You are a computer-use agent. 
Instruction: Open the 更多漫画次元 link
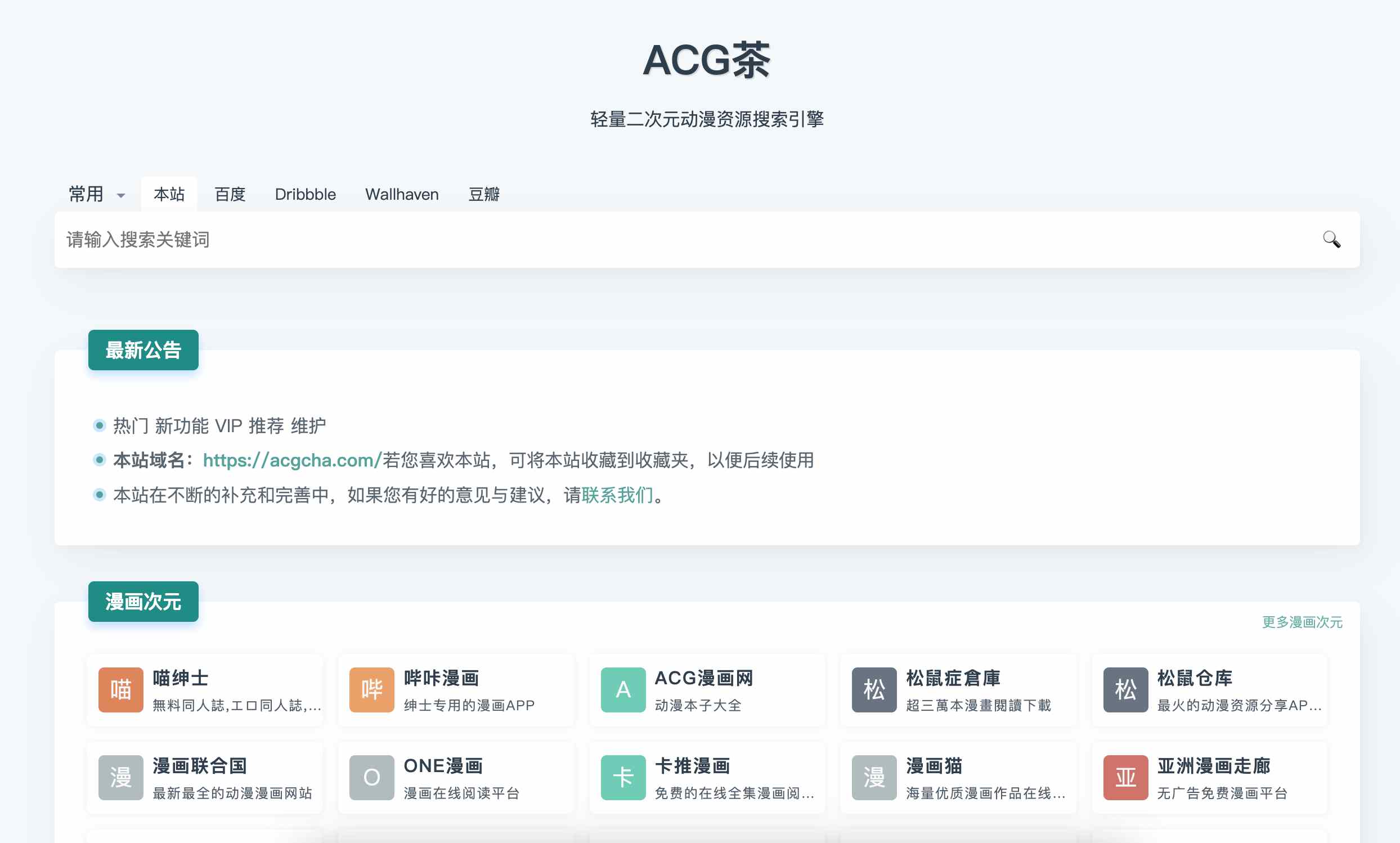[1301, 622]
